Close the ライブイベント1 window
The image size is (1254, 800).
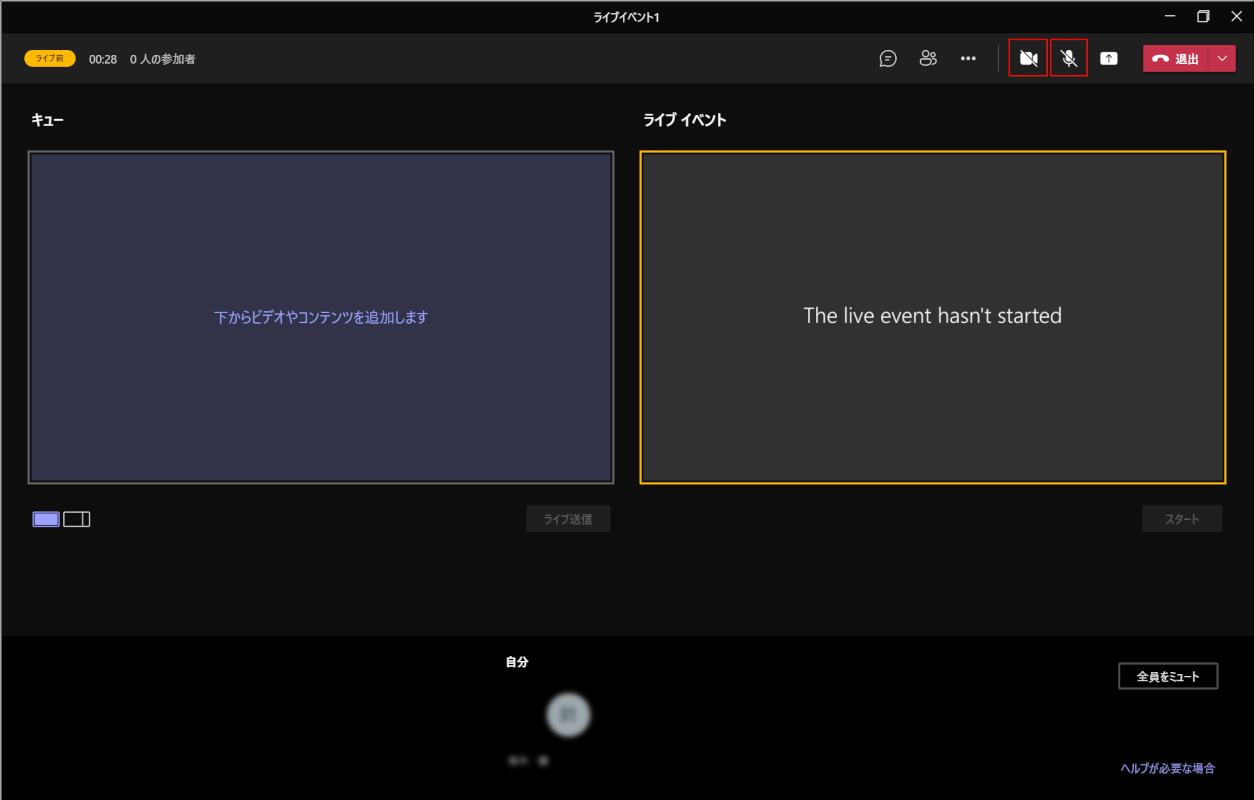pos(1236,16)
